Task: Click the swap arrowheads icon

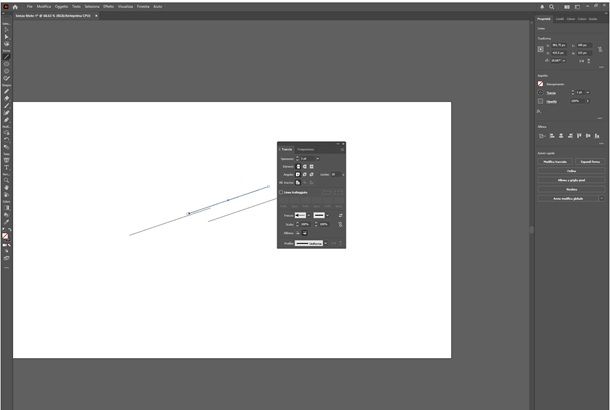Action: (x=340, y=215)
